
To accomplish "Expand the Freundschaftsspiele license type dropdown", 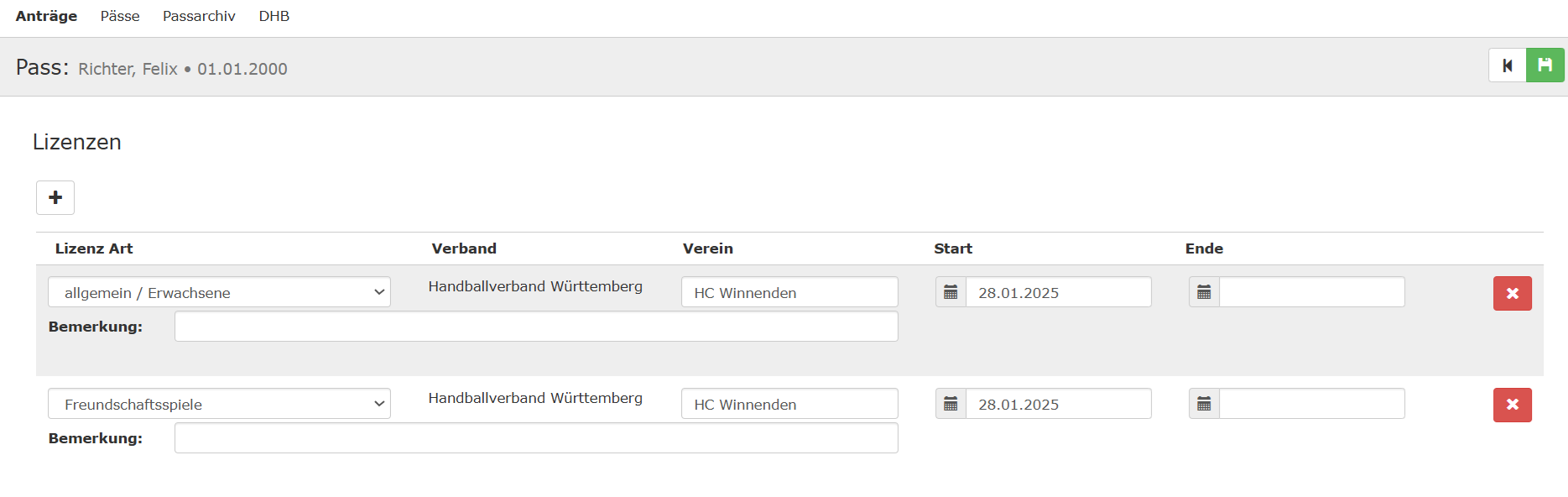I will (219, 404).
